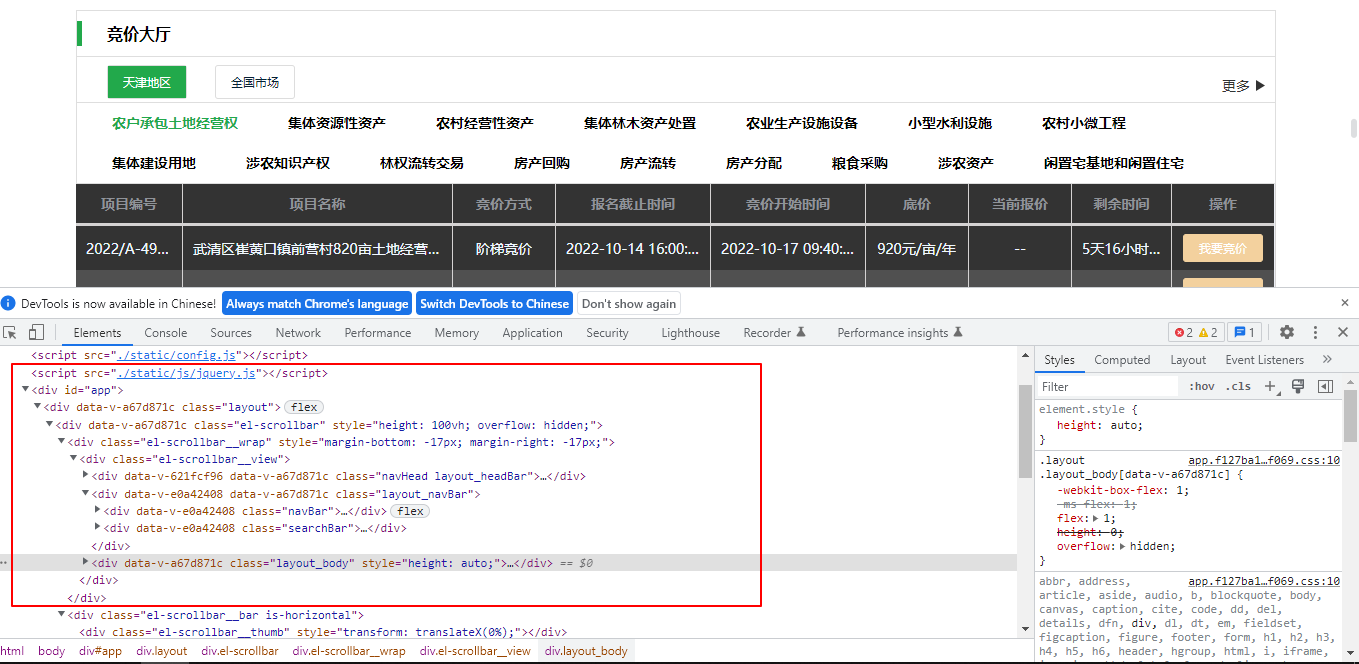The width and height of the screenshot is (1359, 664).
Task: Show more Styles pane tabs chevron
Action: 1327,360
